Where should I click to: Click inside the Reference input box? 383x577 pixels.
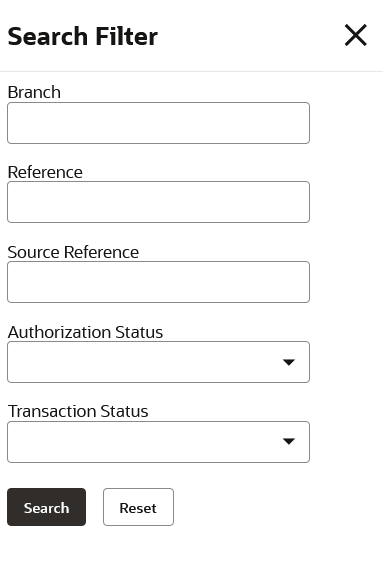coord(159,202)
